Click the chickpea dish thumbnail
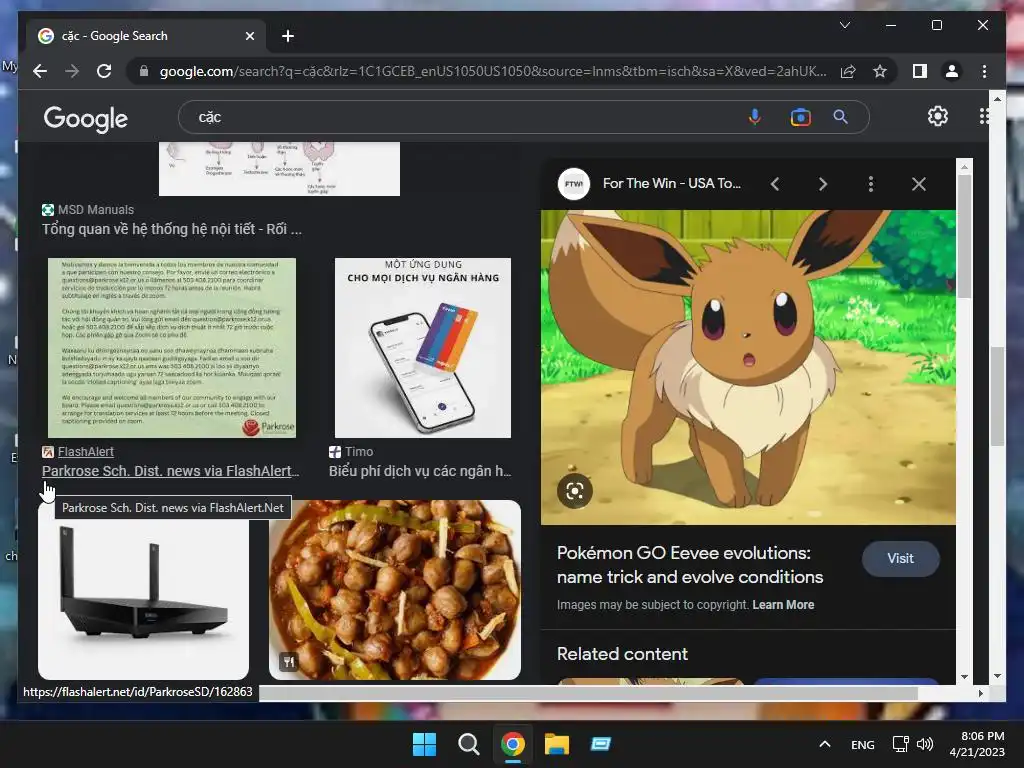 (395, 590)
